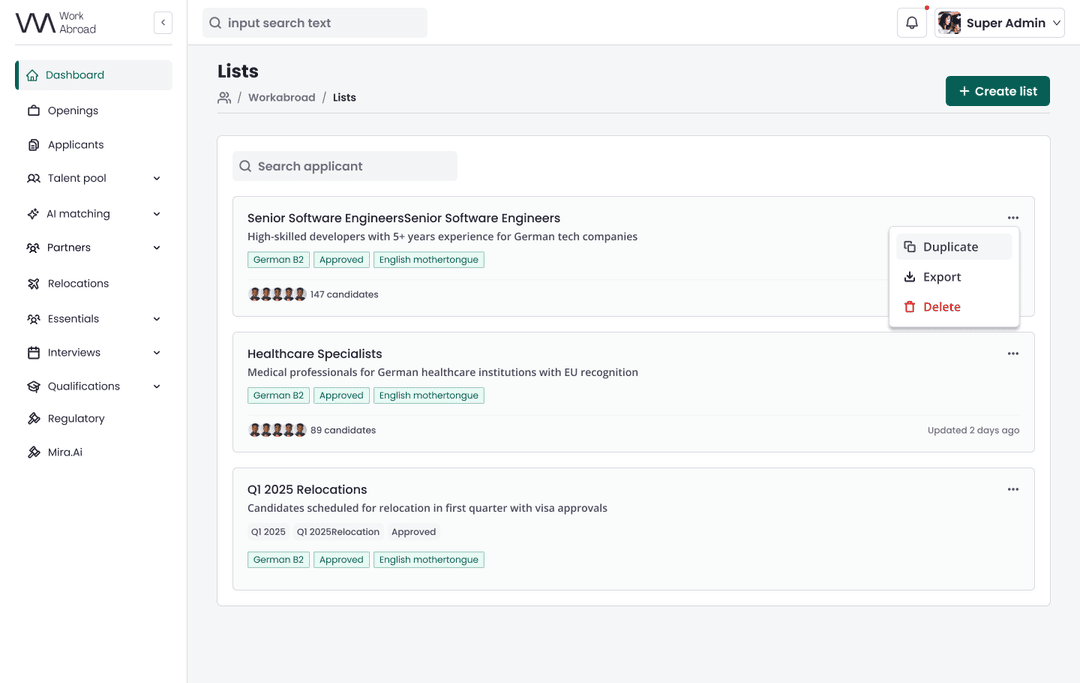
Task: Collapse the sidebar with the arrow control
Action: point(163,22)
